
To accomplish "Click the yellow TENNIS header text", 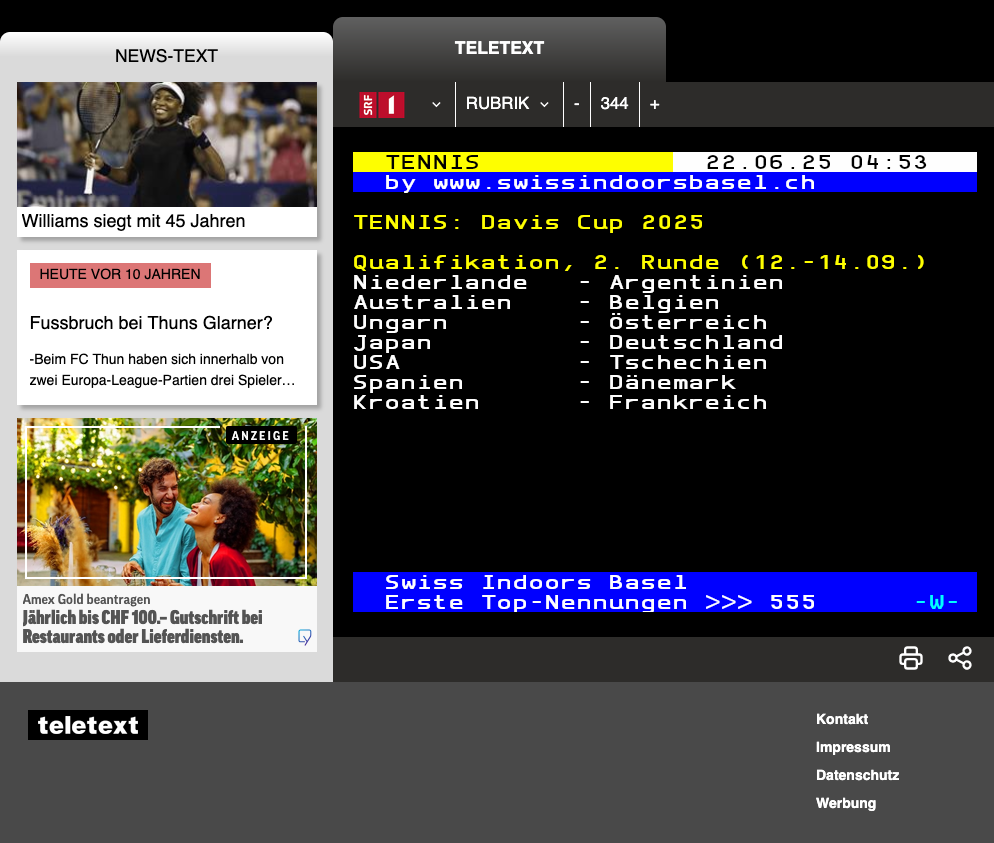I will pos(433,162).
